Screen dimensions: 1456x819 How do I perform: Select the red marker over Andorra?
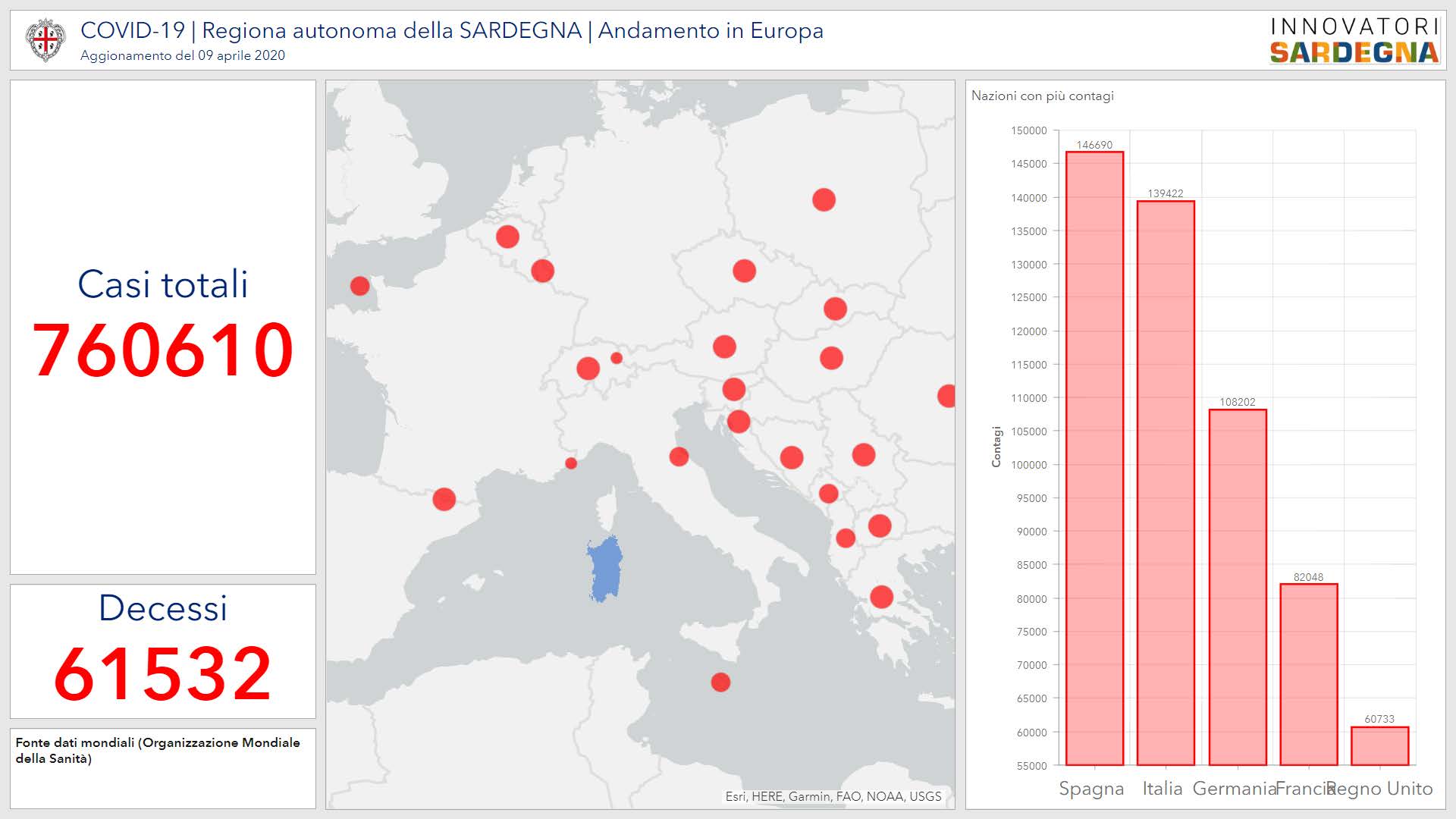pyautogui.click(x=444, y=499)
